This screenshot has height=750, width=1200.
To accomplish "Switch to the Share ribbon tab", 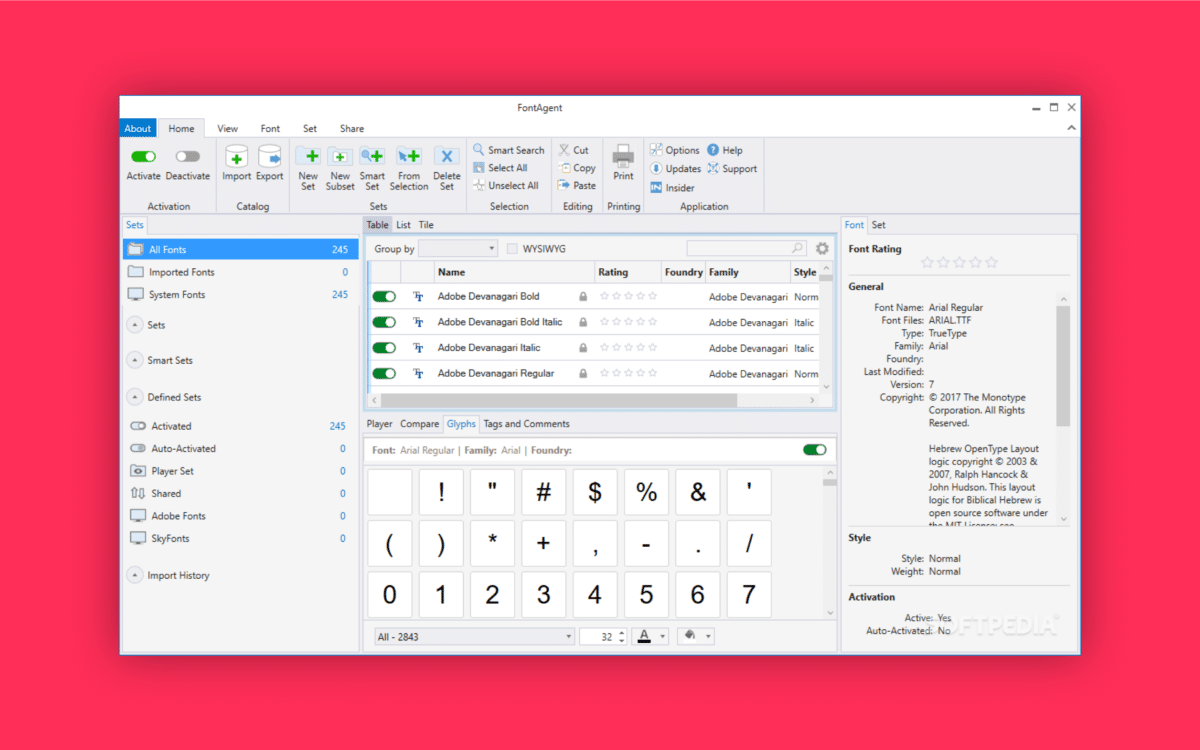I will coord(352,128).
